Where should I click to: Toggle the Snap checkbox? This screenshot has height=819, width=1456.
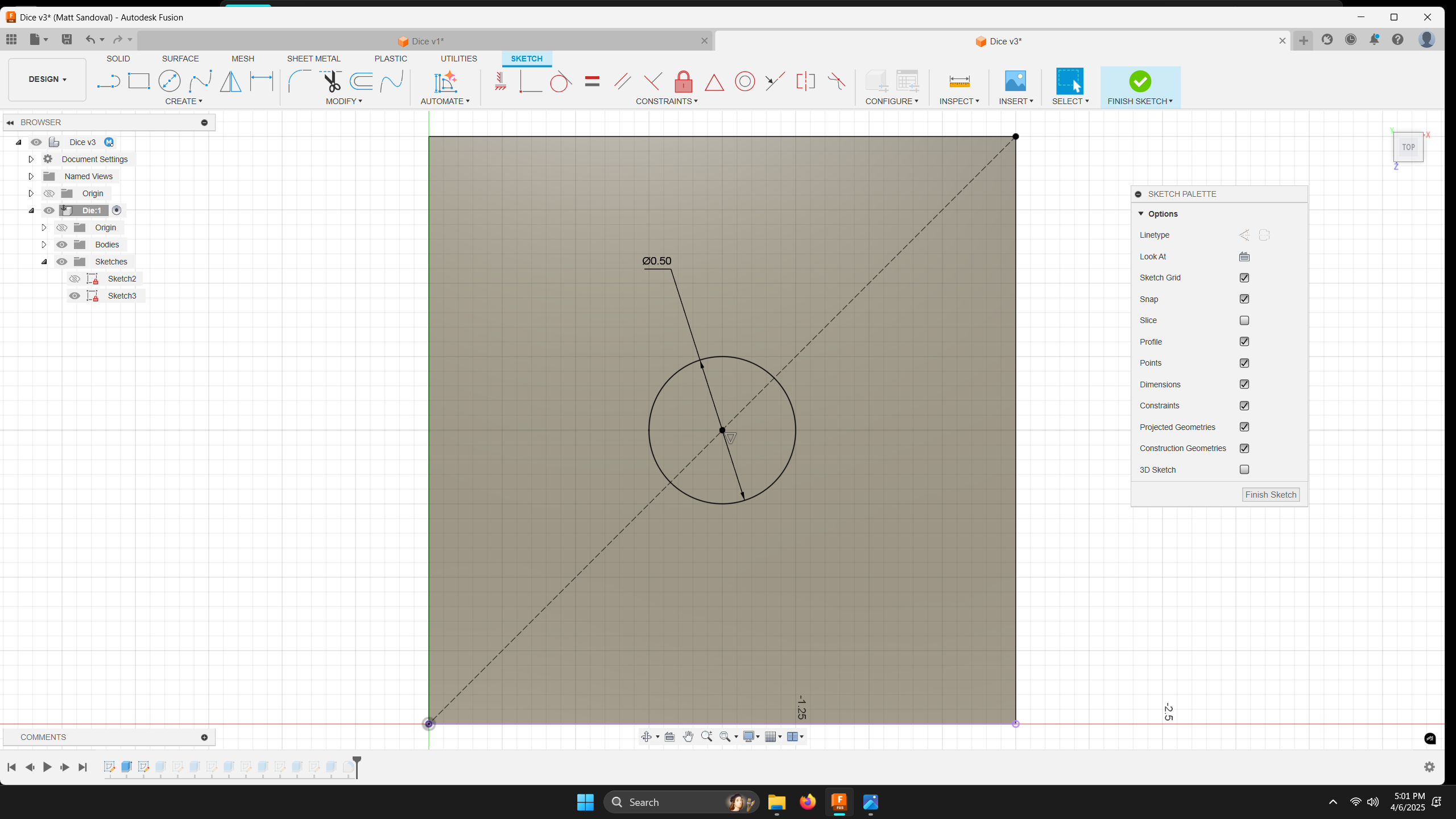click(1244, 299)
